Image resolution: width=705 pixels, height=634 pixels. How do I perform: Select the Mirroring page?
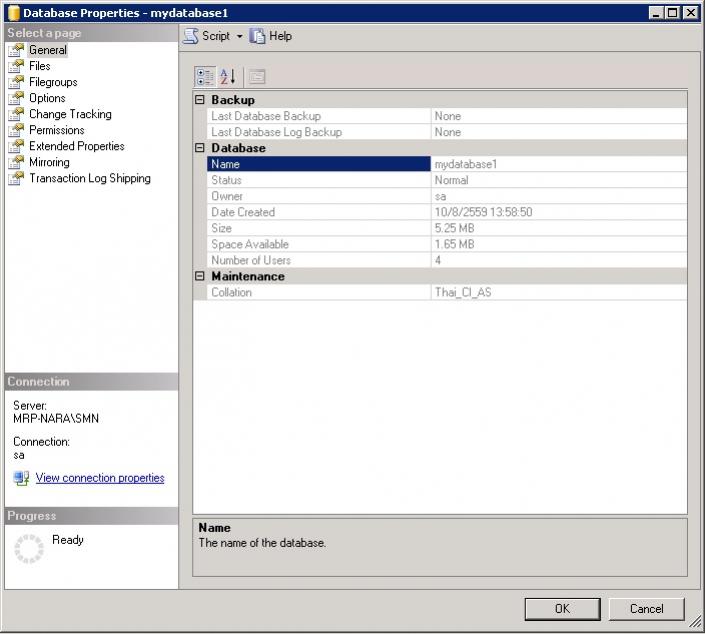(x=49, y=162)
